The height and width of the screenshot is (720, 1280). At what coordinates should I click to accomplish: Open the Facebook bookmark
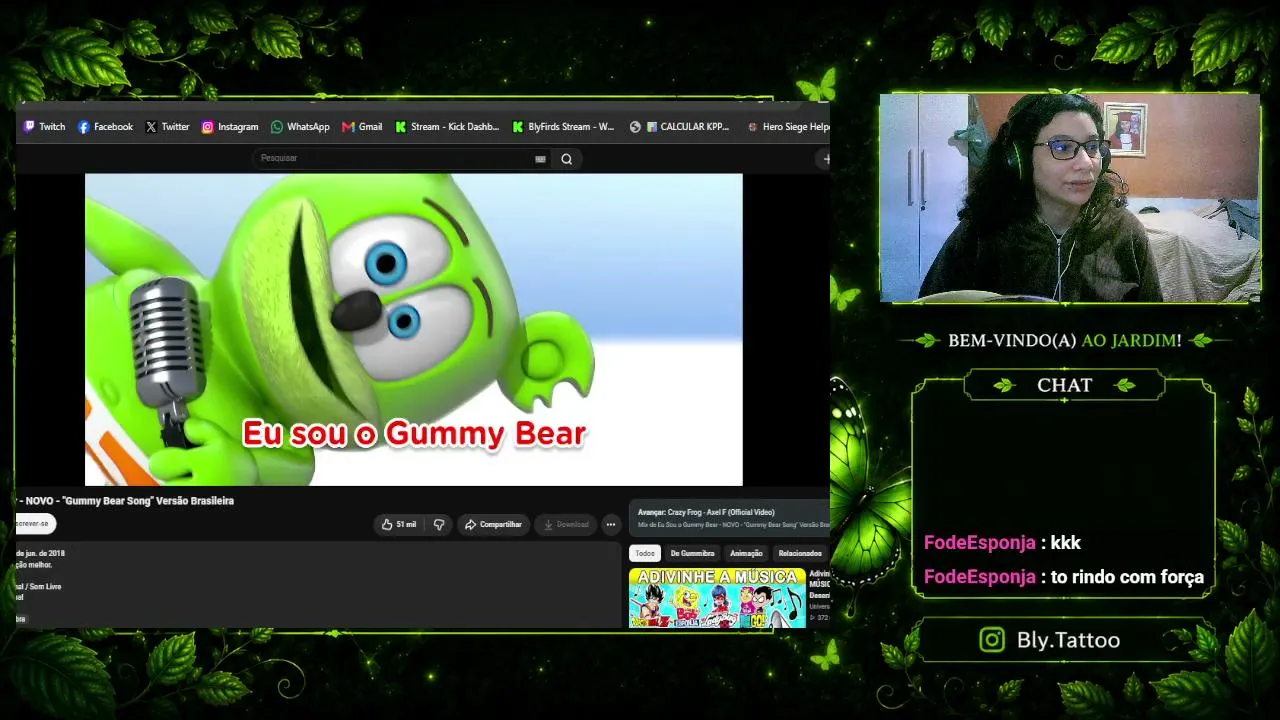105,127
